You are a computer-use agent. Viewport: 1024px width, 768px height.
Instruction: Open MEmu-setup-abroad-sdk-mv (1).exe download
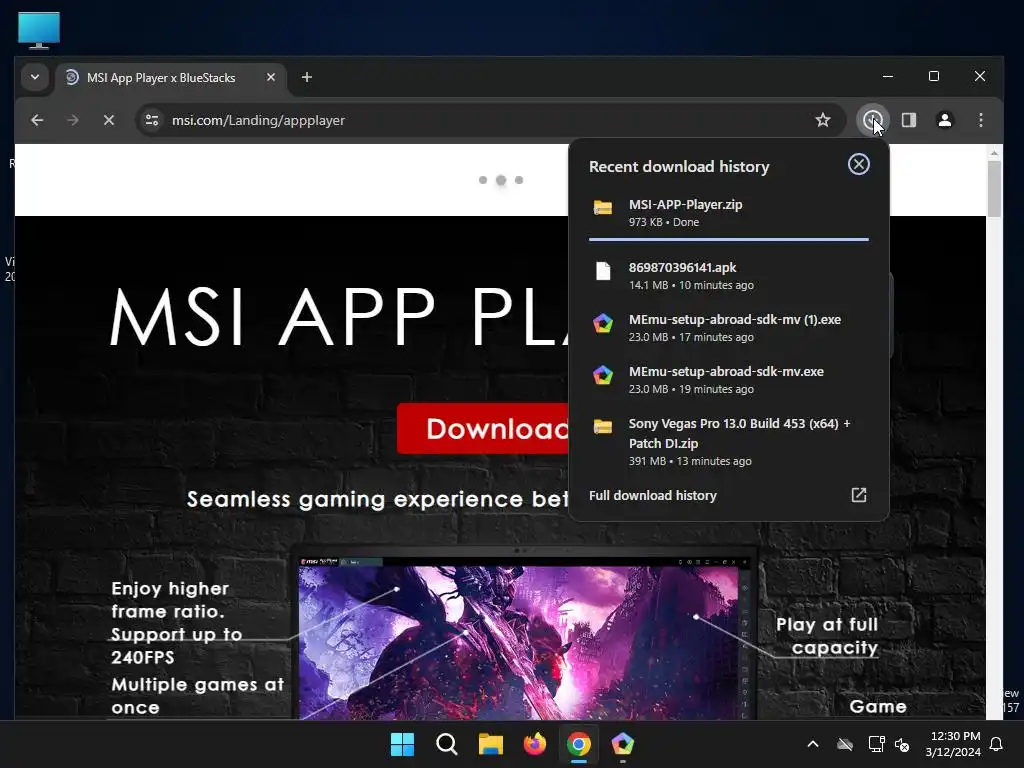coord(729,328)
